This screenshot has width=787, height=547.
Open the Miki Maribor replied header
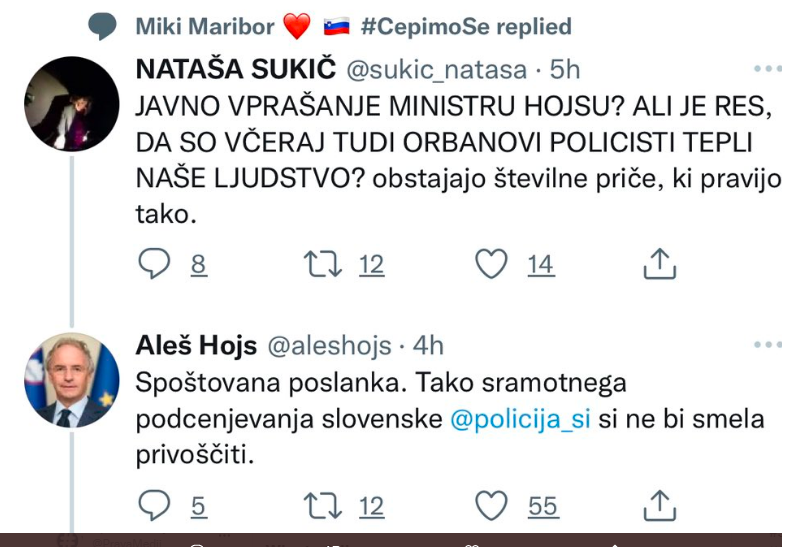point(353,26)
